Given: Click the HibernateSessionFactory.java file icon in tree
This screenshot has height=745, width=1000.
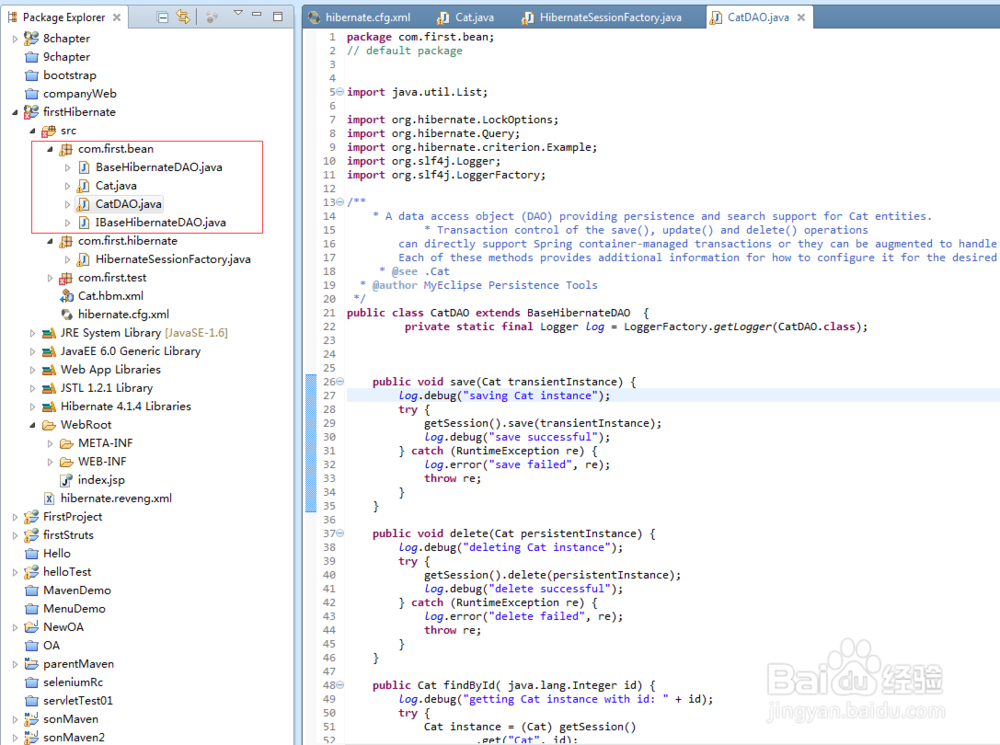Looking at the screenshot, I should 83,260.
